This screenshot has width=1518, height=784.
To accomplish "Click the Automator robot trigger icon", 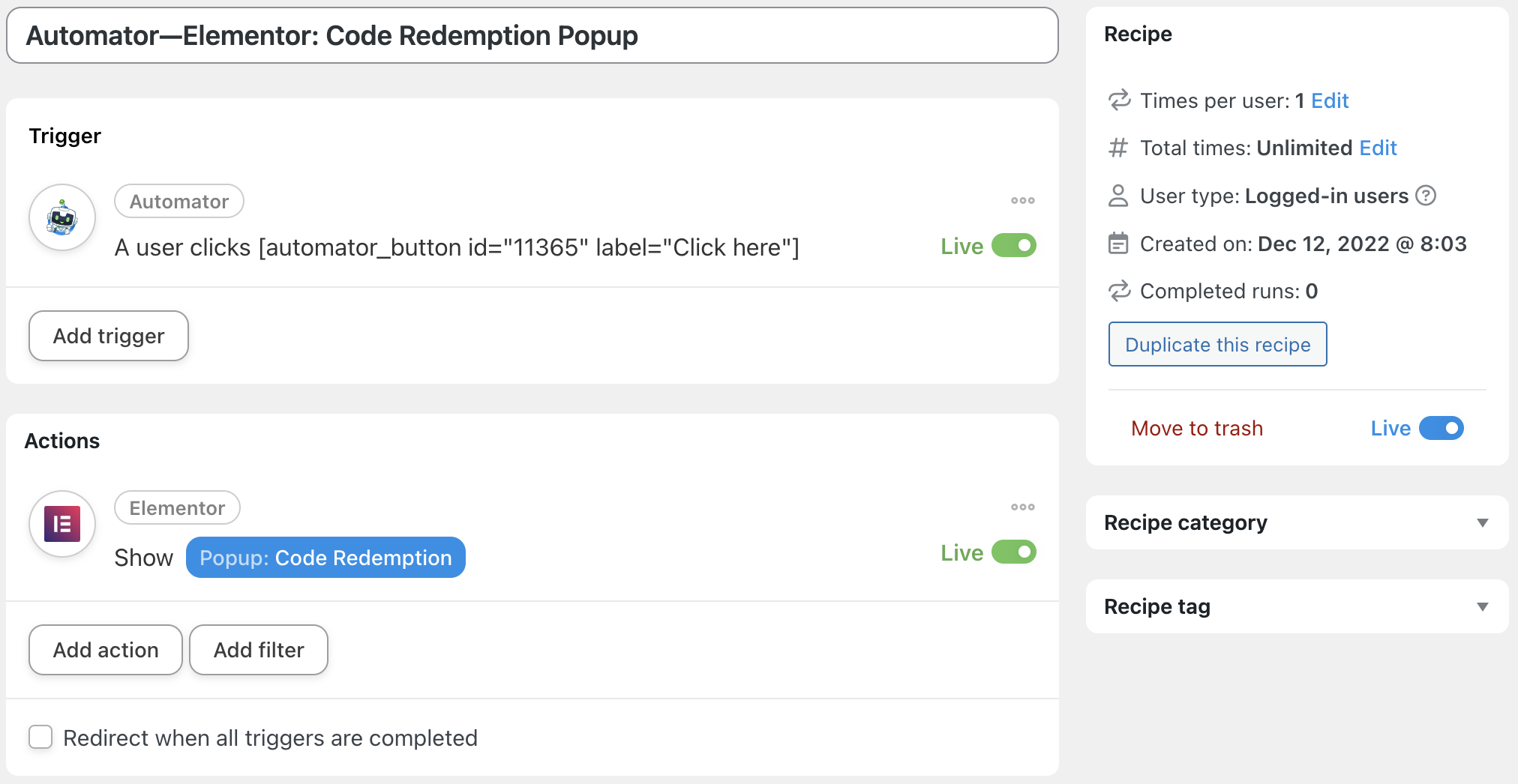I will tap(61, 217).
